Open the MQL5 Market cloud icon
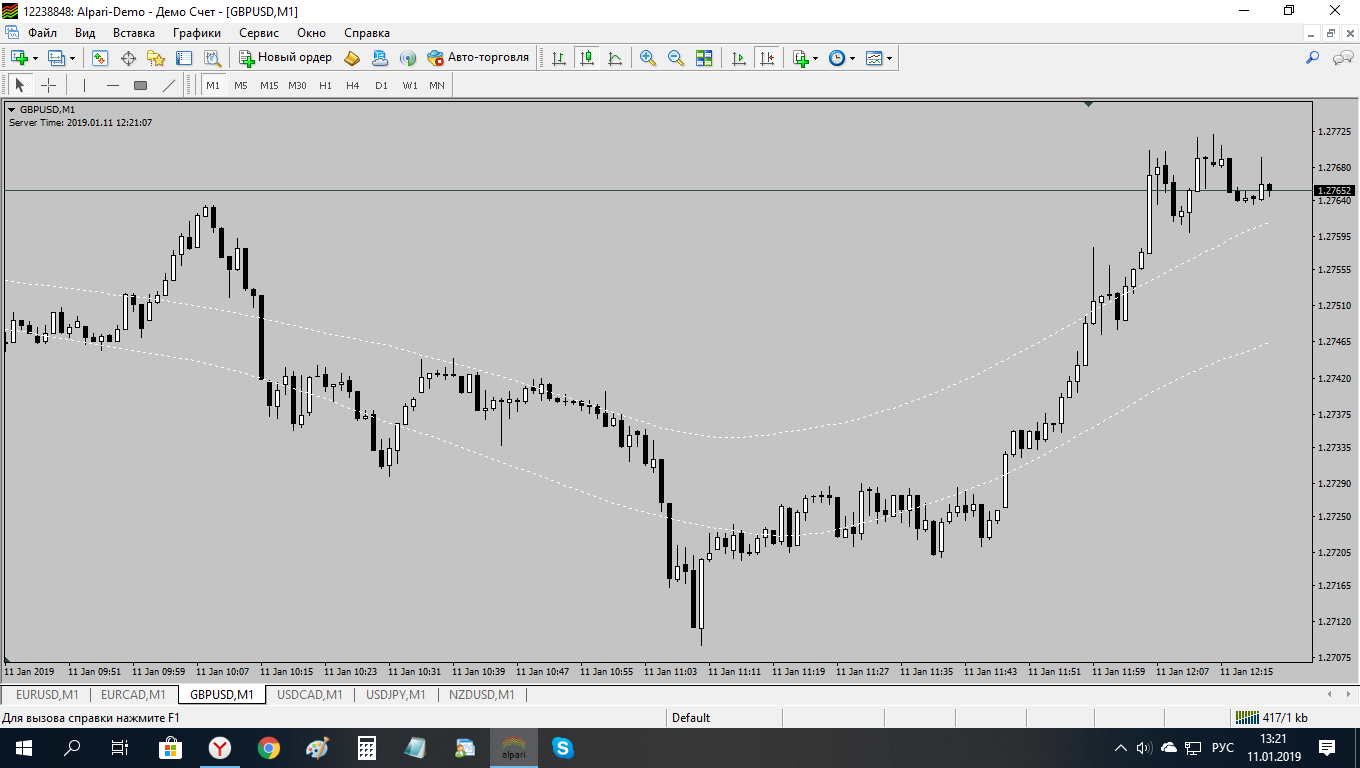Viewport: 1360px width, 768px height. coord(380,58)
